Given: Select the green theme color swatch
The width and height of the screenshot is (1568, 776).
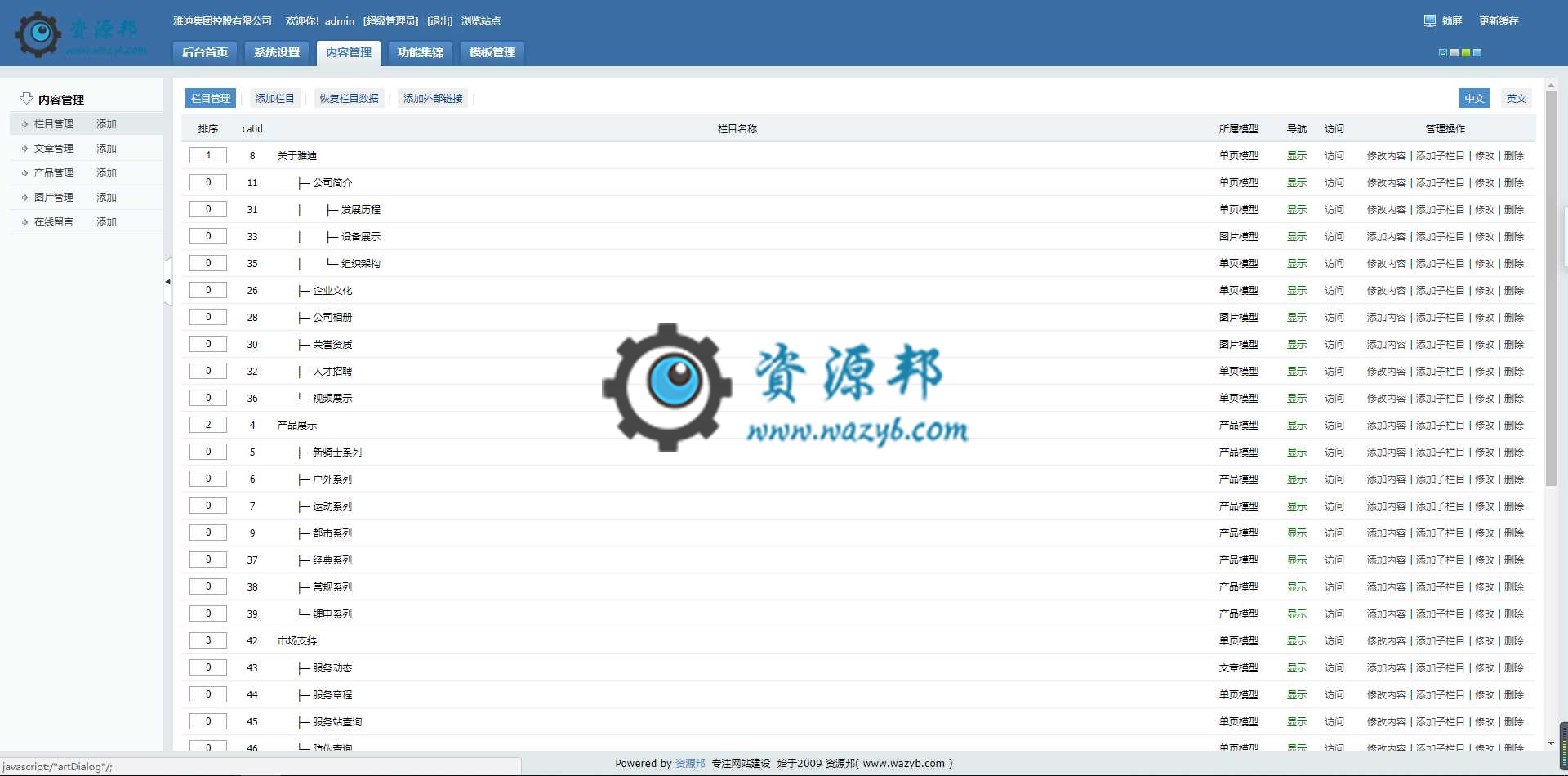Looking at the screenshot, I should pyautogui.click(x=1466, y=53).
